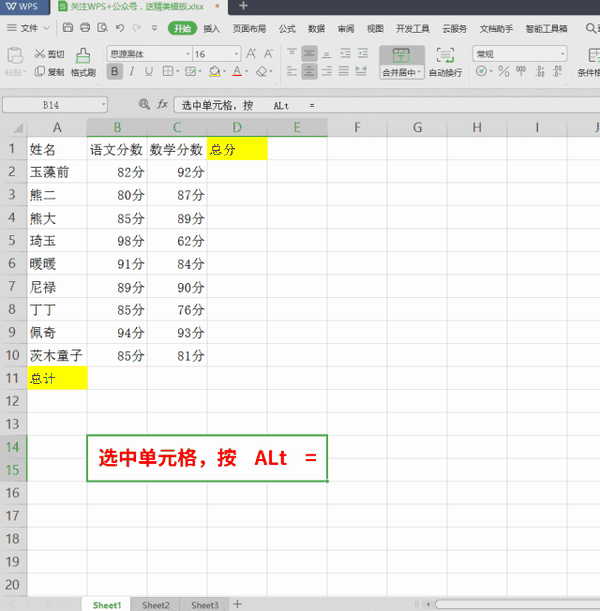Click the percent style icon

(503, 72)
